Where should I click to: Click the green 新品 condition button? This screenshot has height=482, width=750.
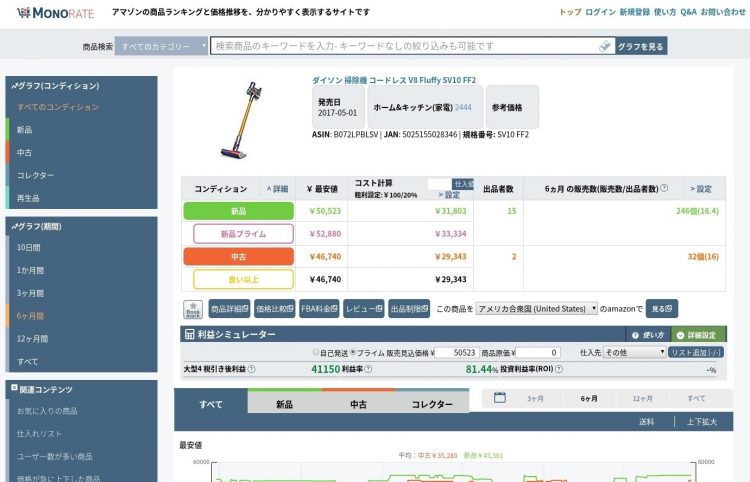[x=239, y=211]
